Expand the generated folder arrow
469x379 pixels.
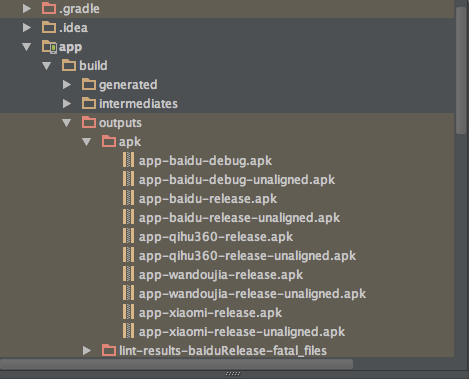pos(67,85)
